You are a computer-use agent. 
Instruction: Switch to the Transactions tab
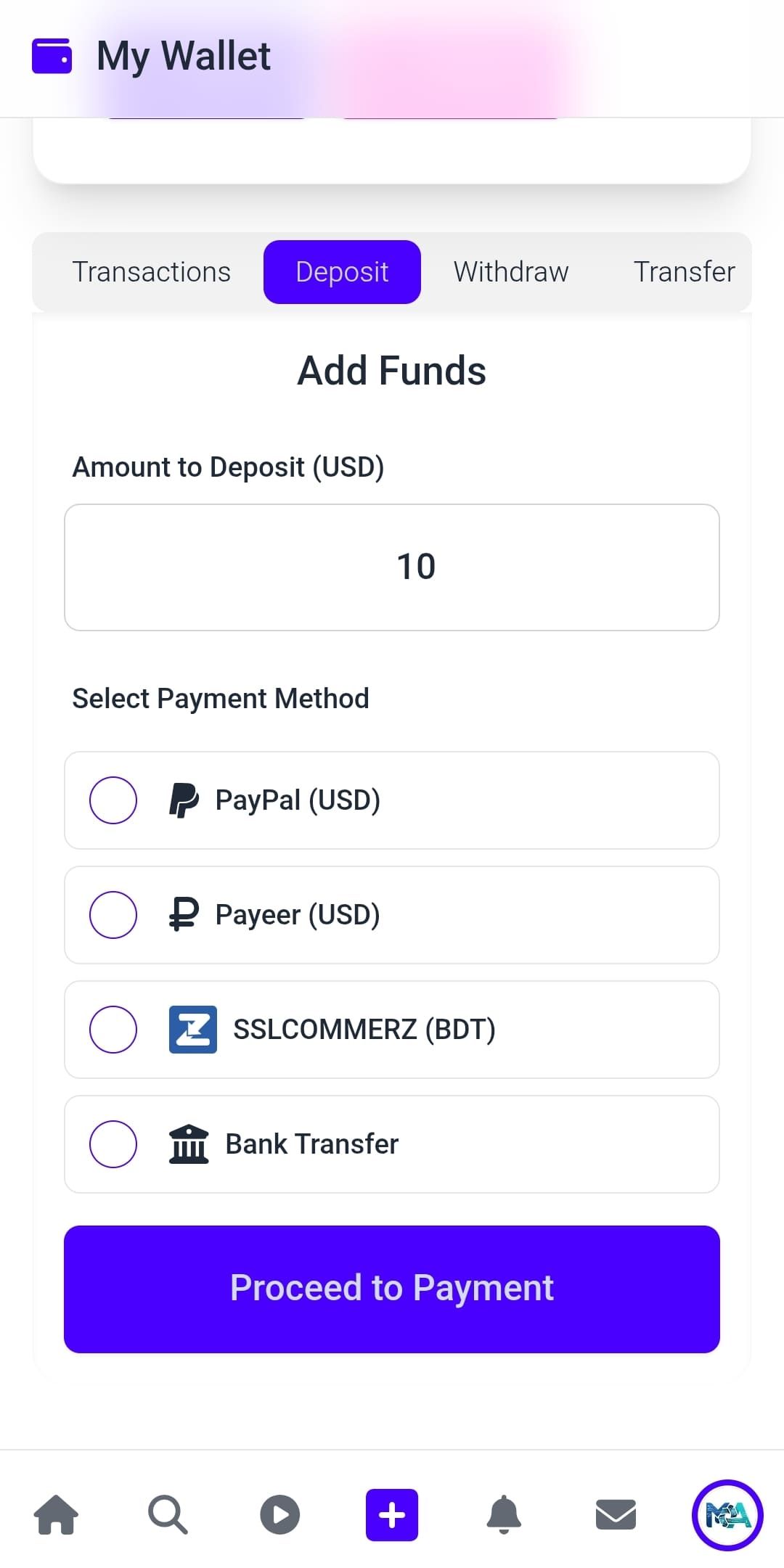coord(152,272)
